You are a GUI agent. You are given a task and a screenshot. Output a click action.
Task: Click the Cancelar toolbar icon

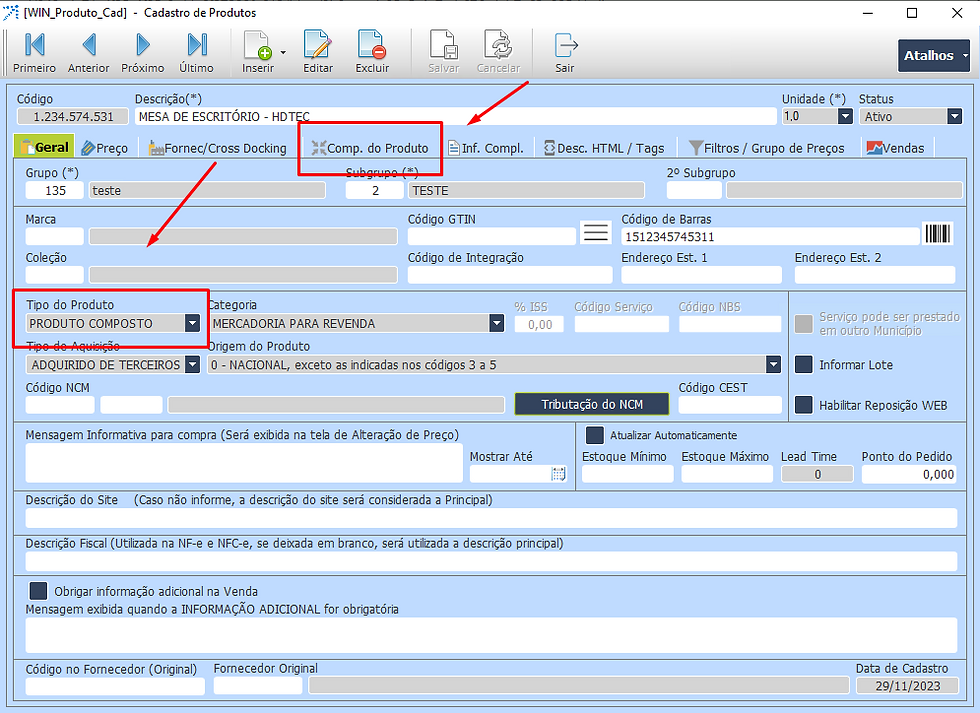(498, 45)
